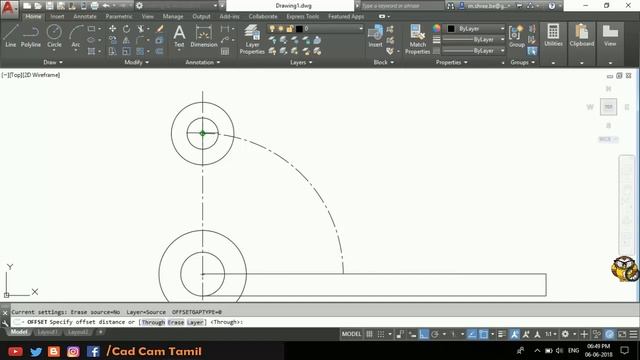Click the Save icon in quick access toolbar

coord(49,6)
